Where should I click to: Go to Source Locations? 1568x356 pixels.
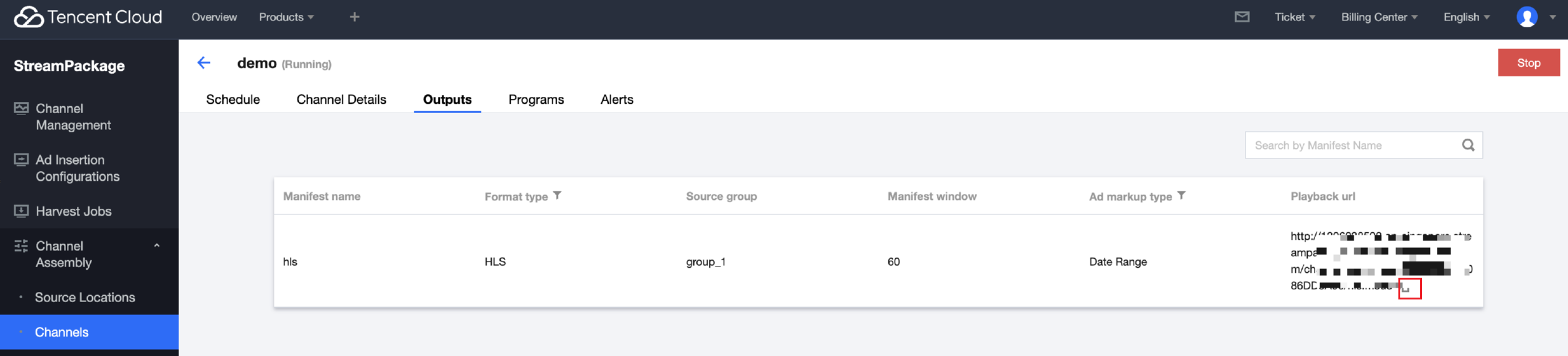pos(85,297)
